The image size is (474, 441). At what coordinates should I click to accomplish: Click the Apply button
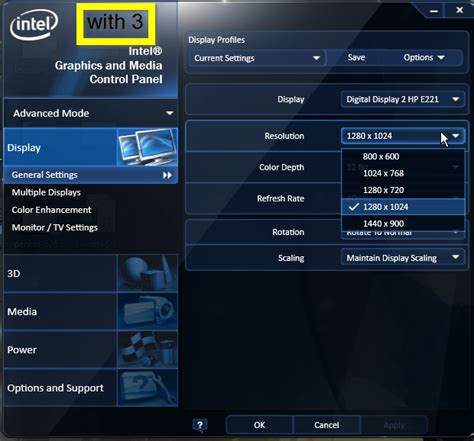[394, 425]
